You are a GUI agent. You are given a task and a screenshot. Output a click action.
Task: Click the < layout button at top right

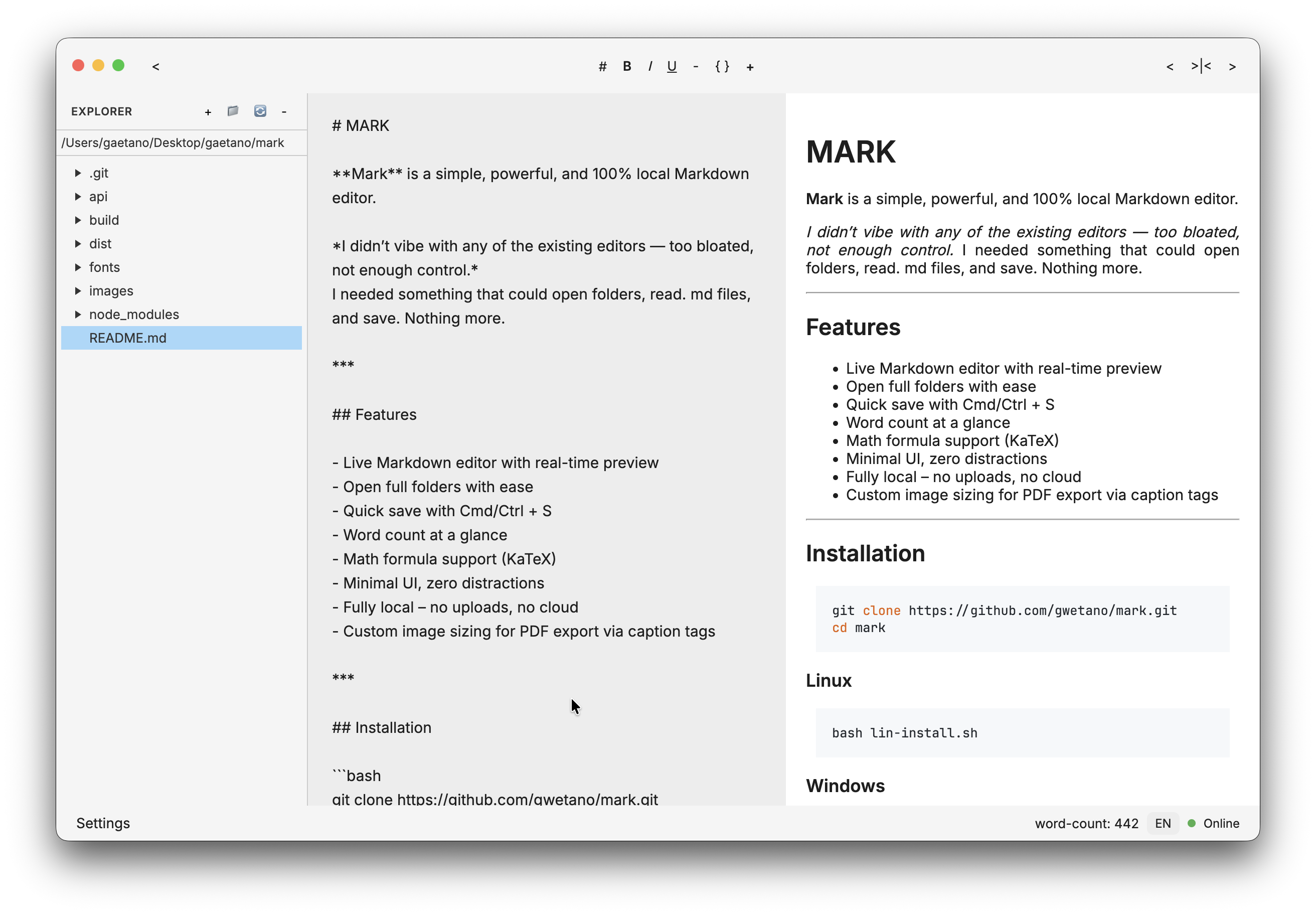pyautogui.click(x=1170, y=67)
